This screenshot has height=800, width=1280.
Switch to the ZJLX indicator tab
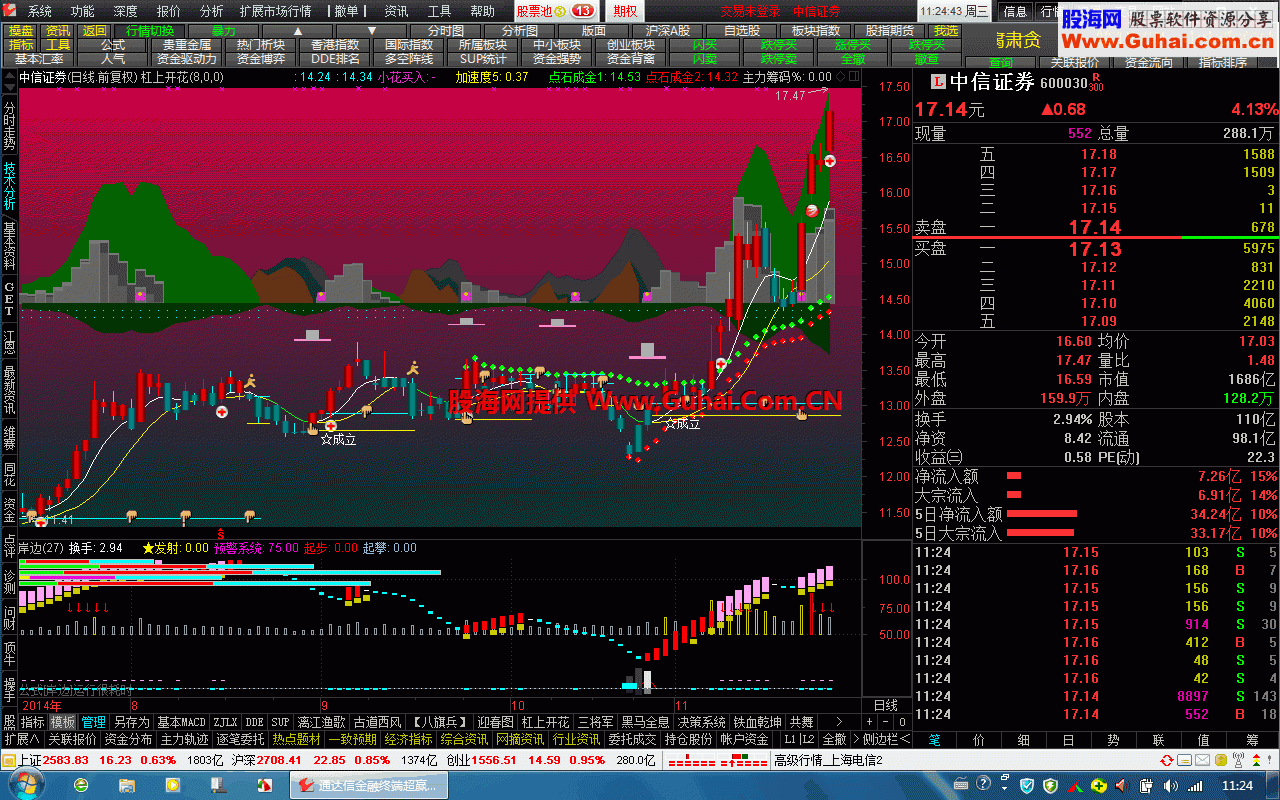[225, 721]
